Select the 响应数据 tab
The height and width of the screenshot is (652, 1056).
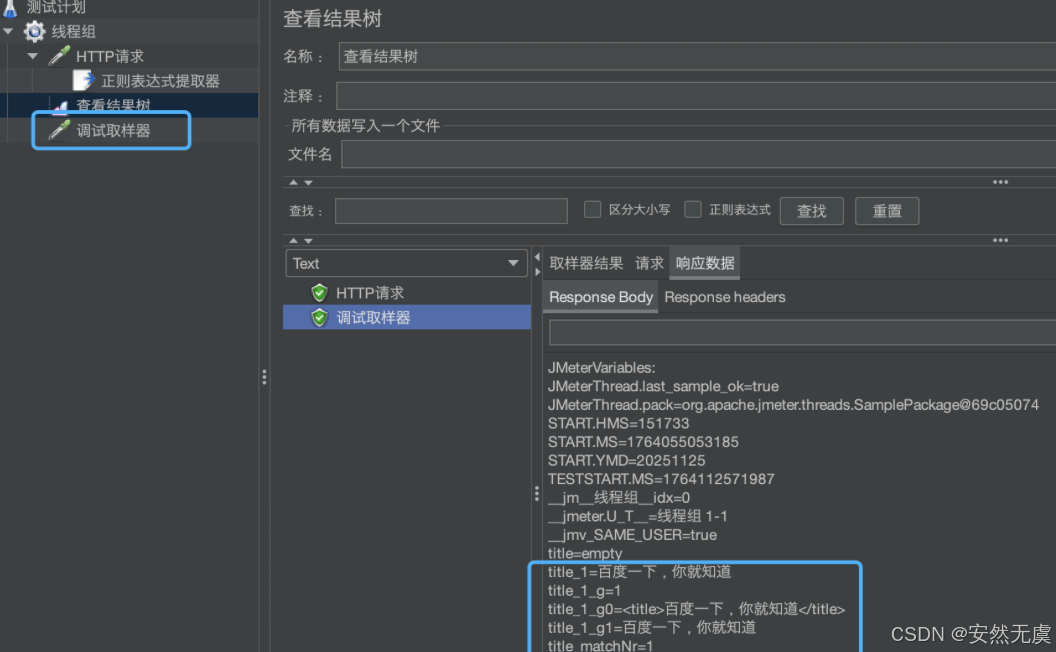(704, 263)
